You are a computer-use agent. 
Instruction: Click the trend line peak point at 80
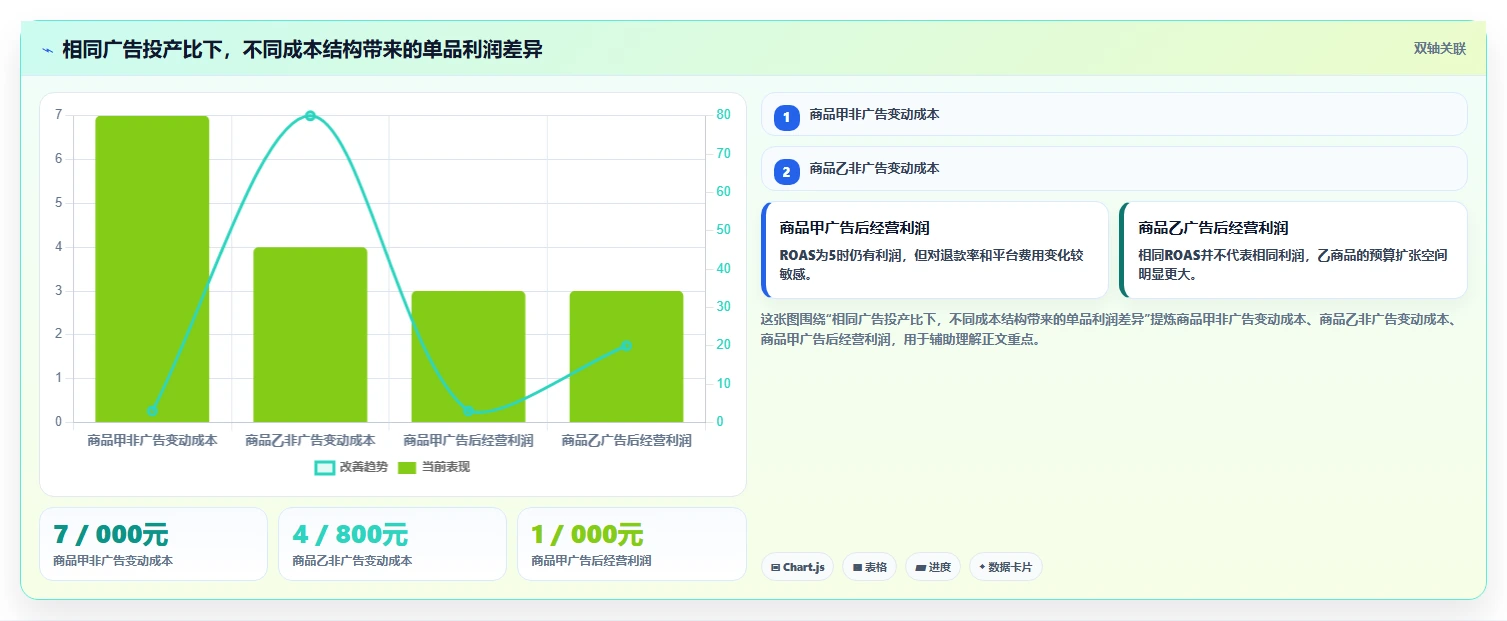point(310,116)
